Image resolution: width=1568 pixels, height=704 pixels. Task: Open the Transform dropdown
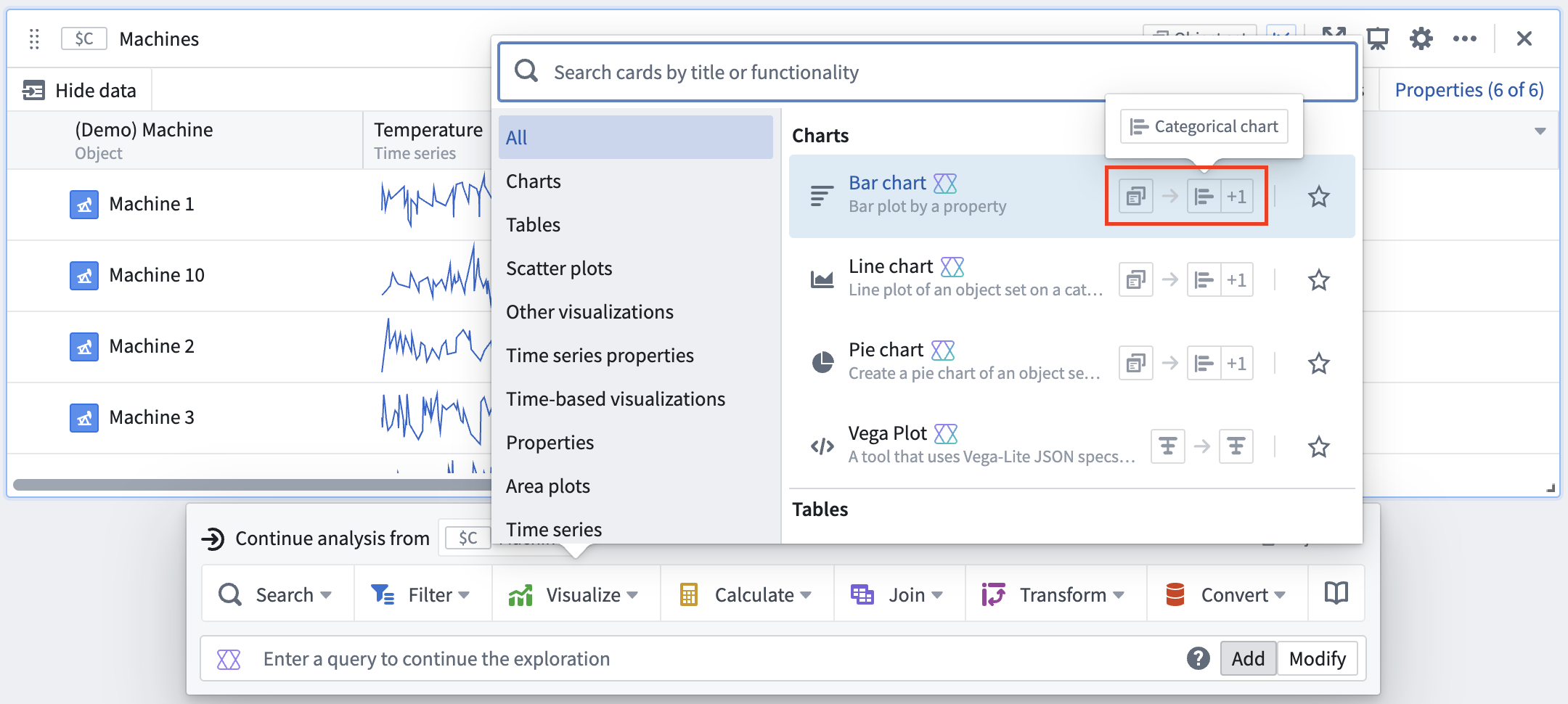(x=1055, y=594)
